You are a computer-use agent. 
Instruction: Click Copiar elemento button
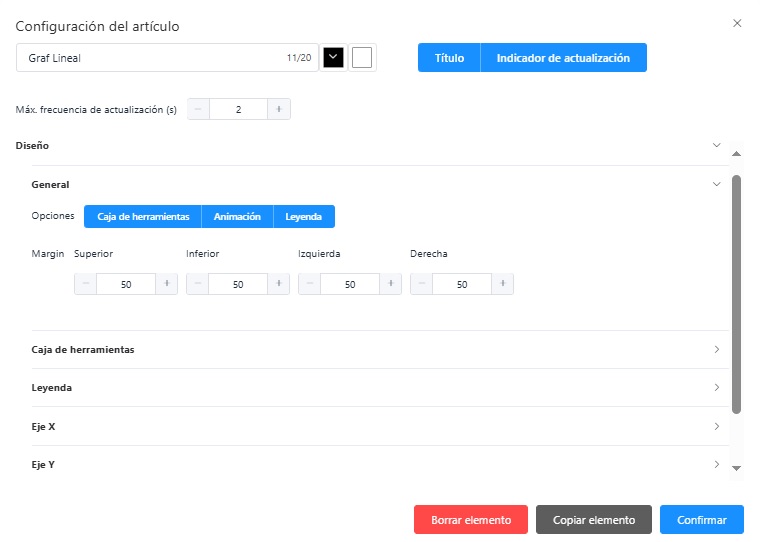593,520
